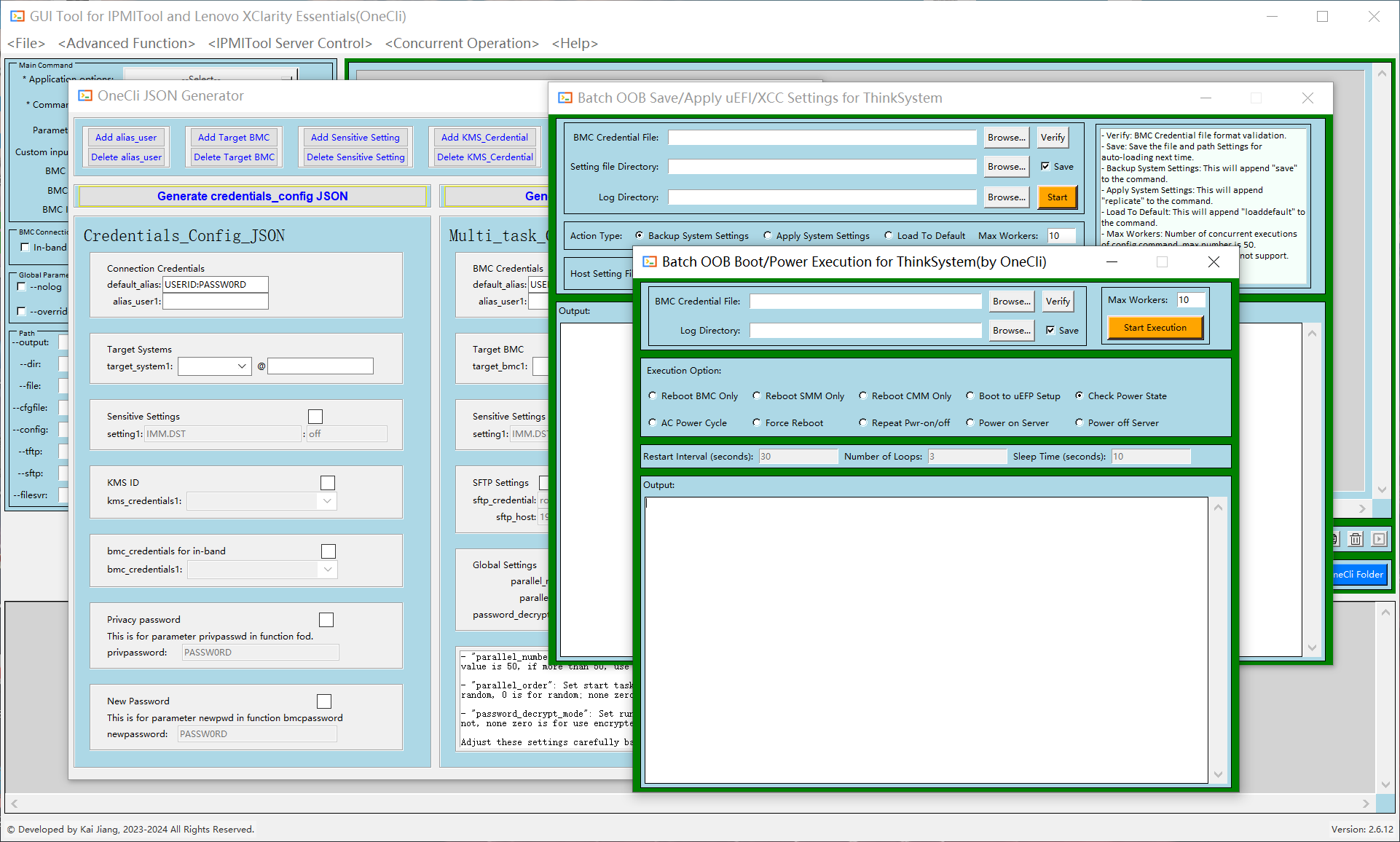Click the Delete KMS_Cerdential button

pos(484,157)
